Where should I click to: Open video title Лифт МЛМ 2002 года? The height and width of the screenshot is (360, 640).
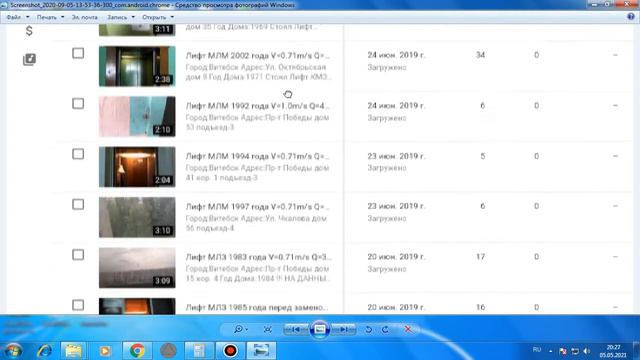click(258, 55)
